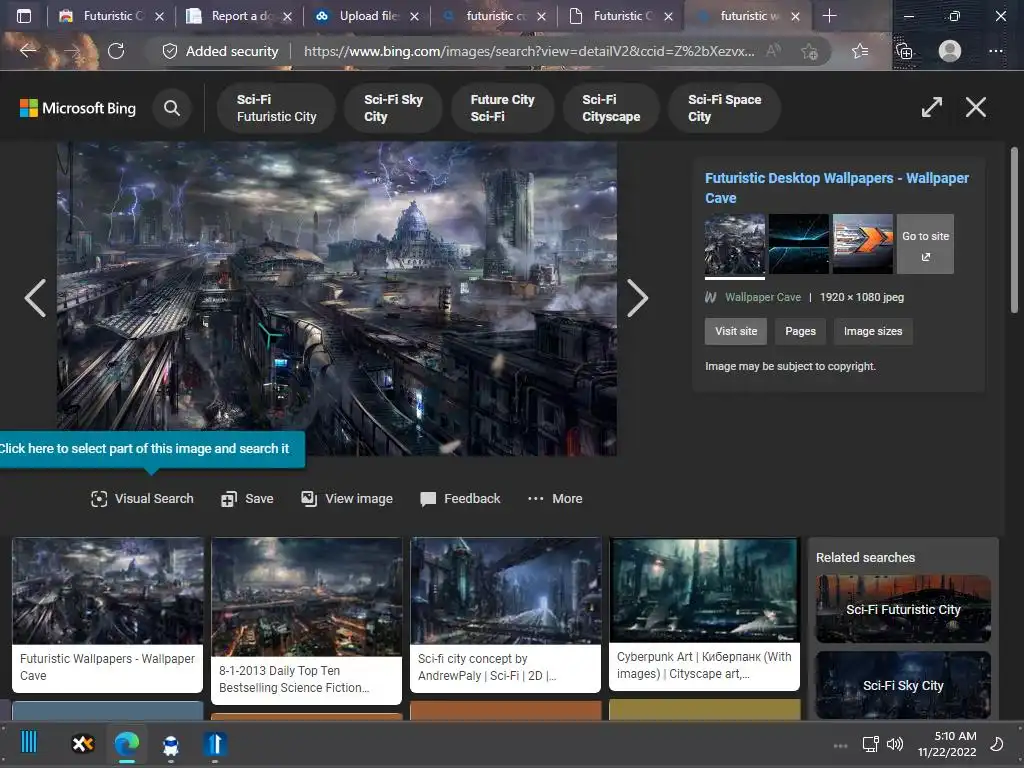
Task: Open the Collections icon
Action: coord(904,51)
